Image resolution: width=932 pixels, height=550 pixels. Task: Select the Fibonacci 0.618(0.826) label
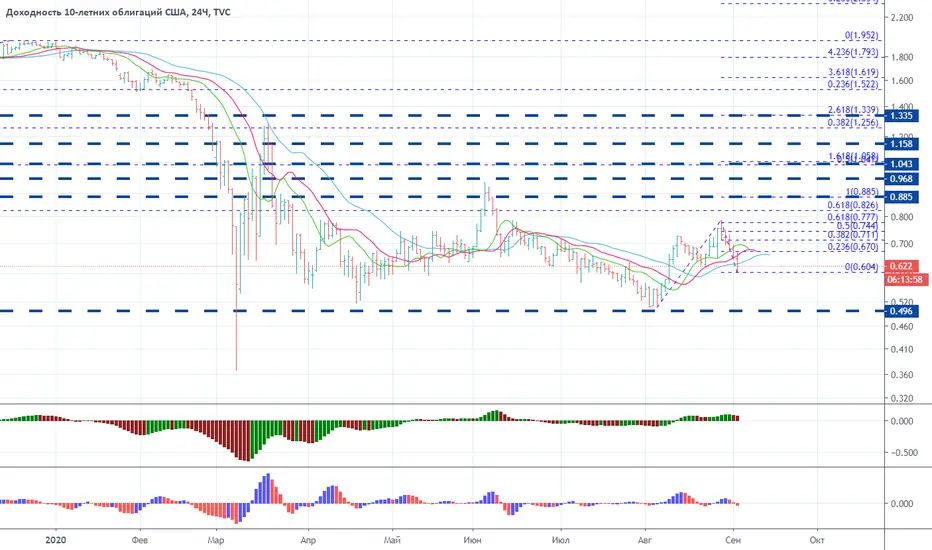pyautogui.click(x=853, y=205)
